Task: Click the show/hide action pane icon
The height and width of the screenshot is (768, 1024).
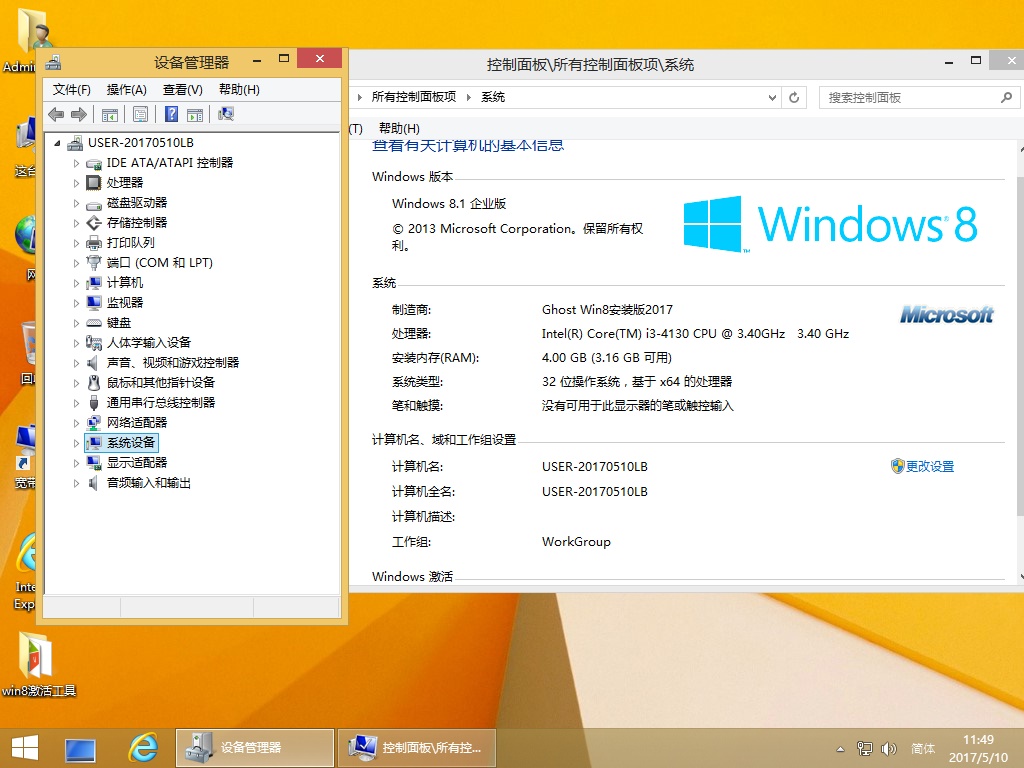Action: pyautogui.click(x=195, y=115)
